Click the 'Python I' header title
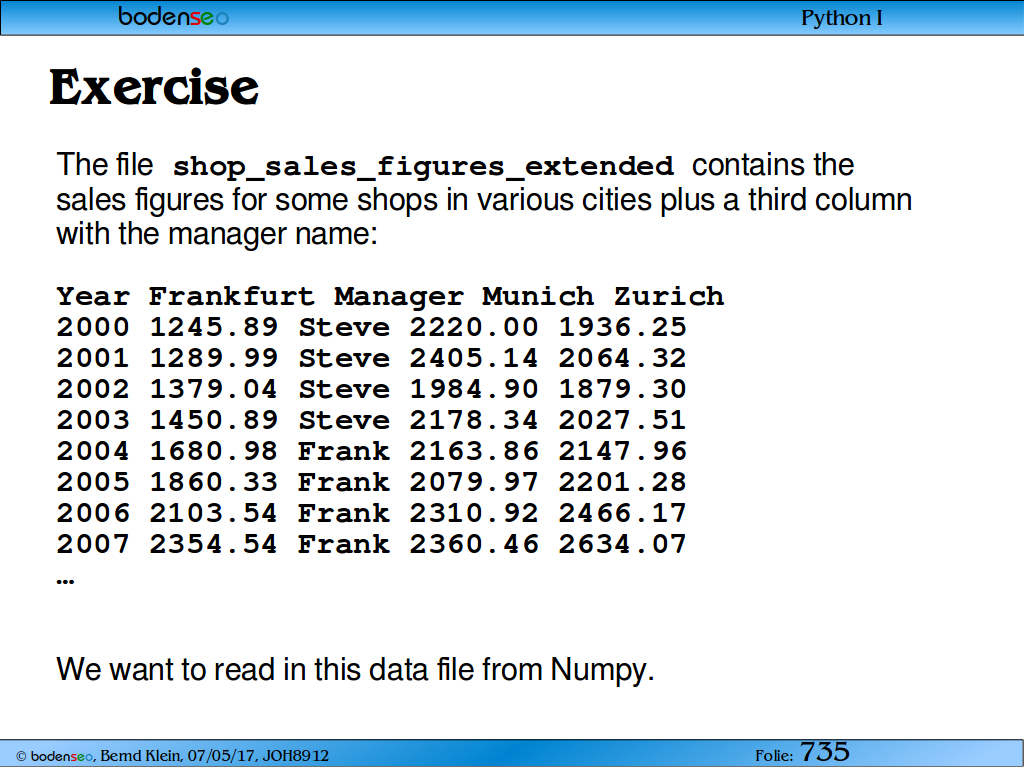The image size is (1024, 768). click(842, 18)
